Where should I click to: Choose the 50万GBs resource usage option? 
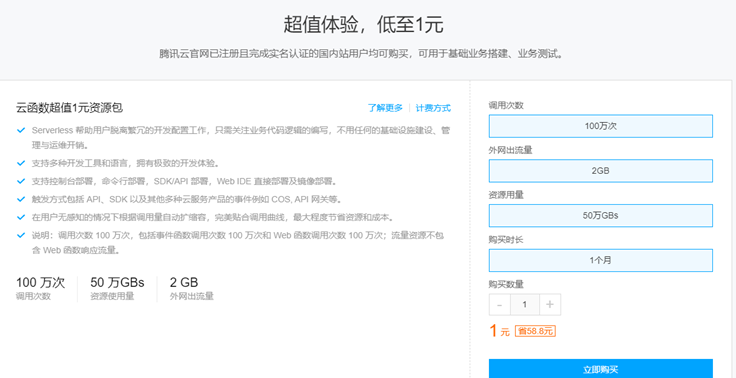click(x=601, y=216)
